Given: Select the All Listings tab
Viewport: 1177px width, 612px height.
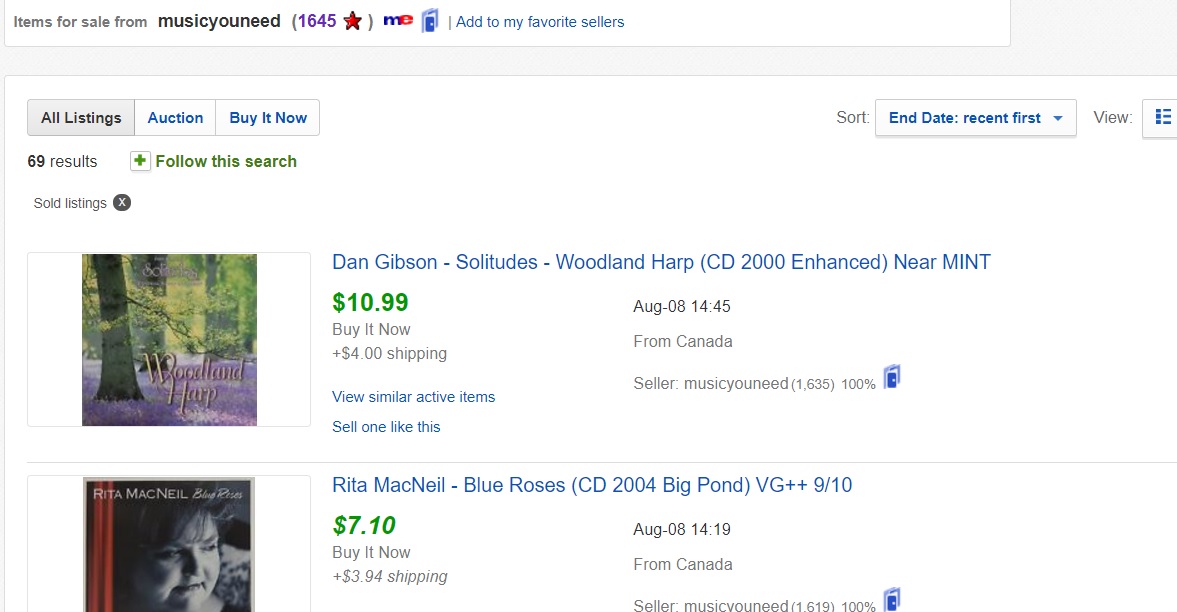Looking at the screenshot, I should pyautogui.click(x=81, y=118).
